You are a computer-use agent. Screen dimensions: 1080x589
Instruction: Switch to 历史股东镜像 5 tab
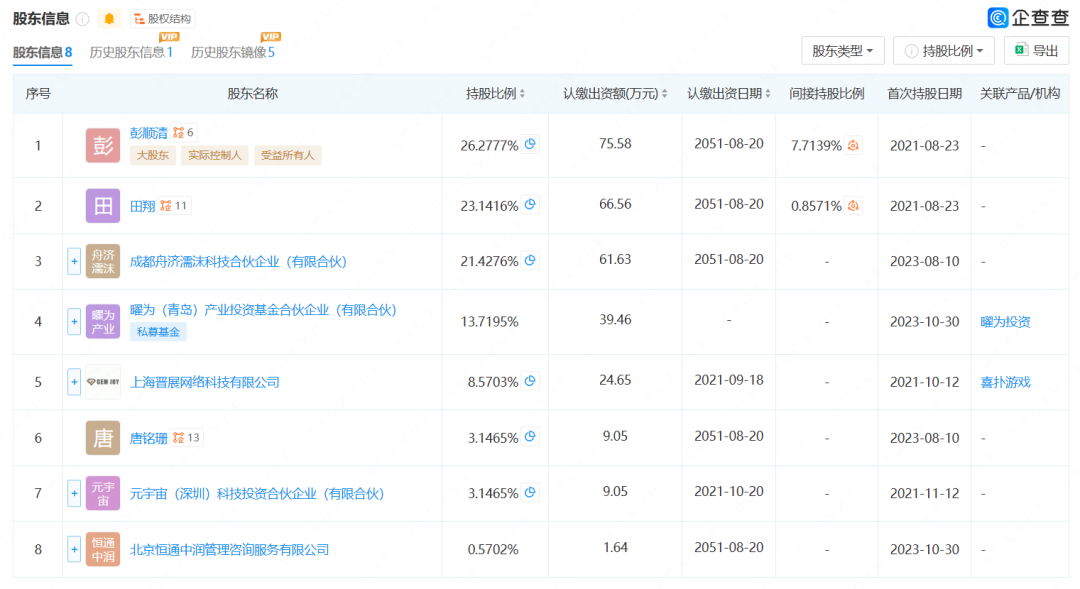[x=233, y=52]
